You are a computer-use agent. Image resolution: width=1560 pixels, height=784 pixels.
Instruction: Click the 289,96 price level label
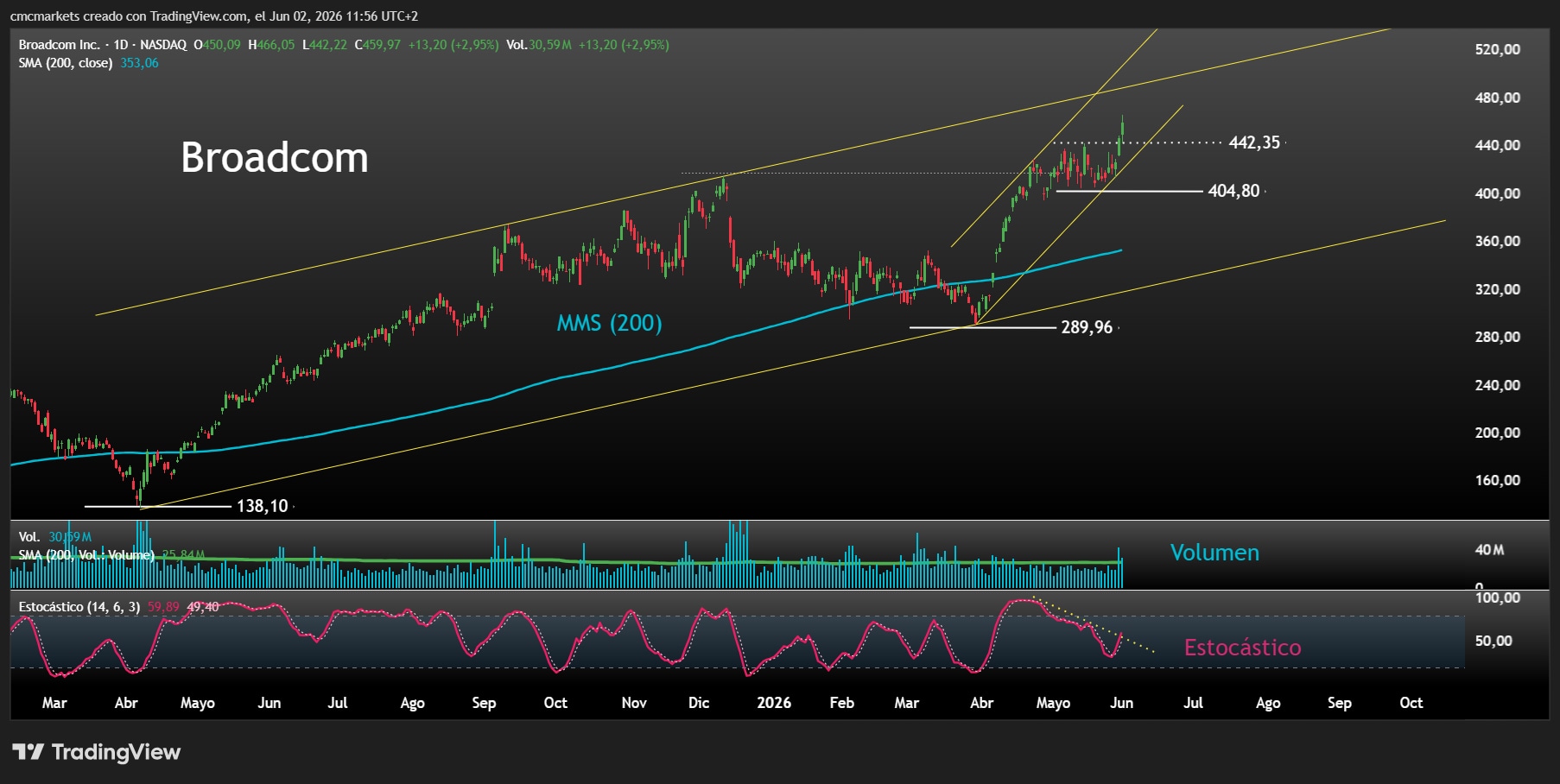[x=1087, y=327]
